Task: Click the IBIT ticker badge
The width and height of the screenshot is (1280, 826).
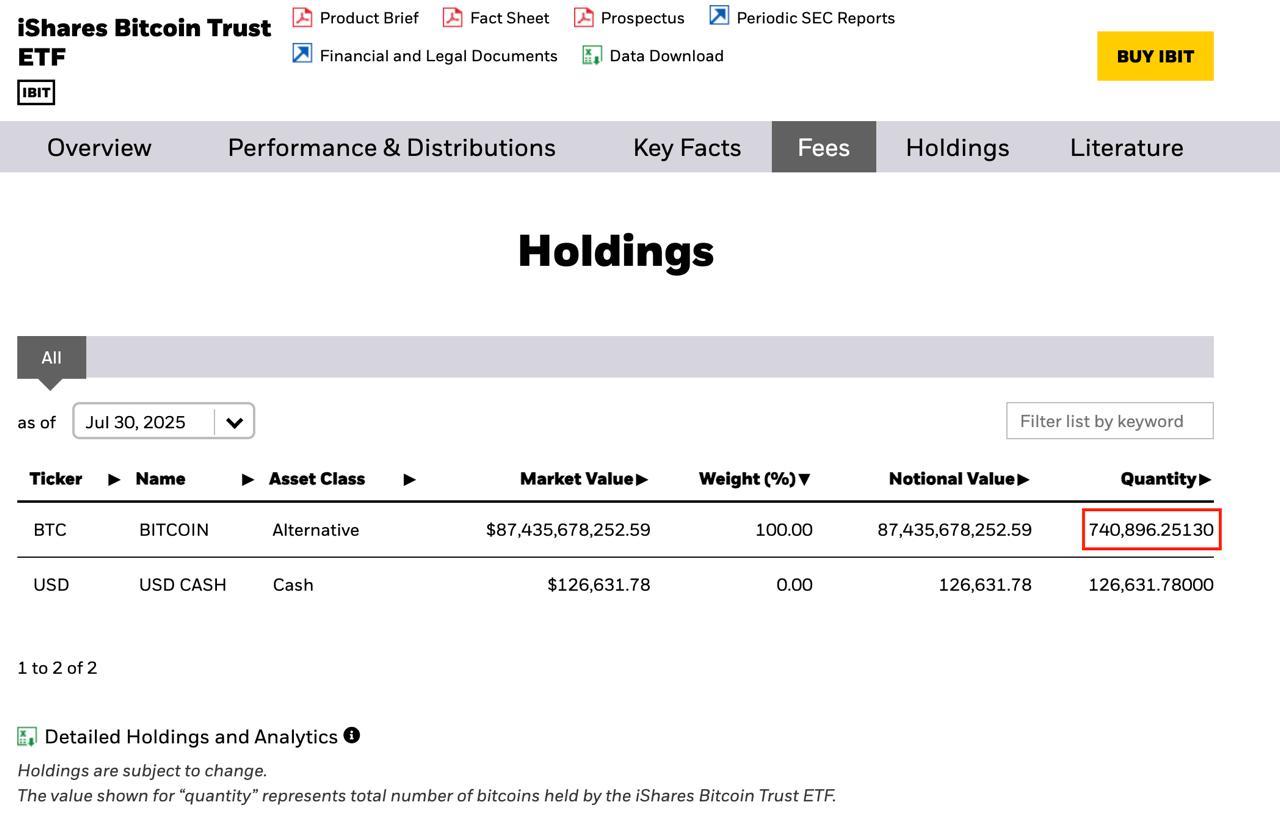Action: 36,93
